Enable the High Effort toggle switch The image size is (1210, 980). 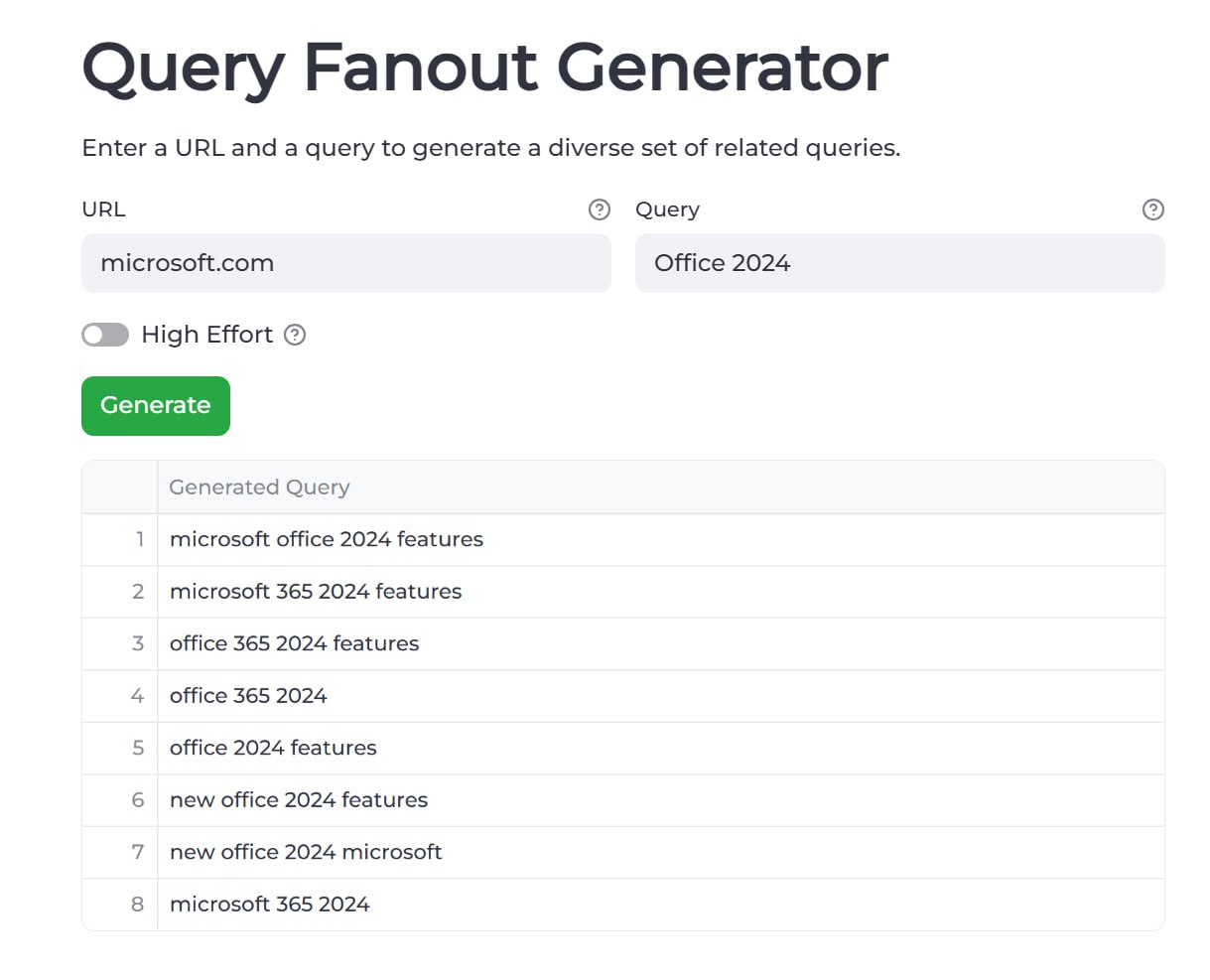pos(105,335)
